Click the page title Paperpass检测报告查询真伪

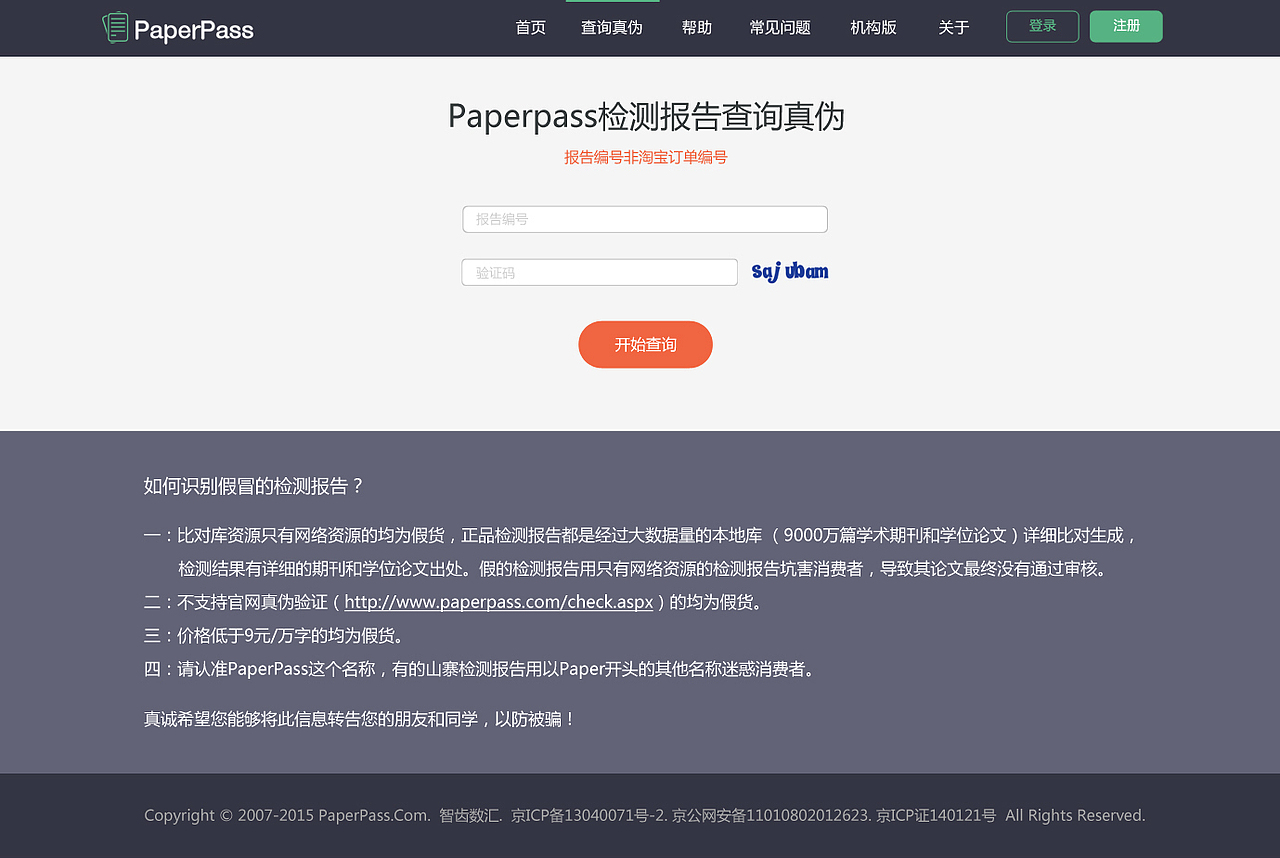tap(645, 116)
